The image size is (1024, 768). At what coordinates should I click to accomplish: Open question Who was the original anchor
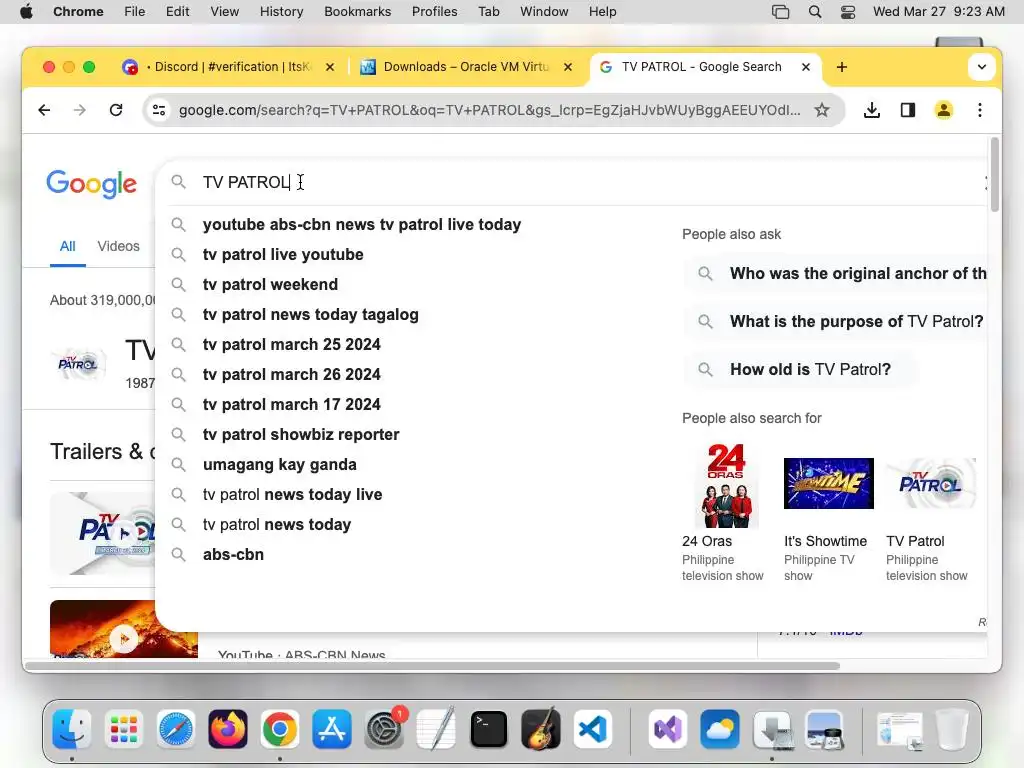point(836,274)
